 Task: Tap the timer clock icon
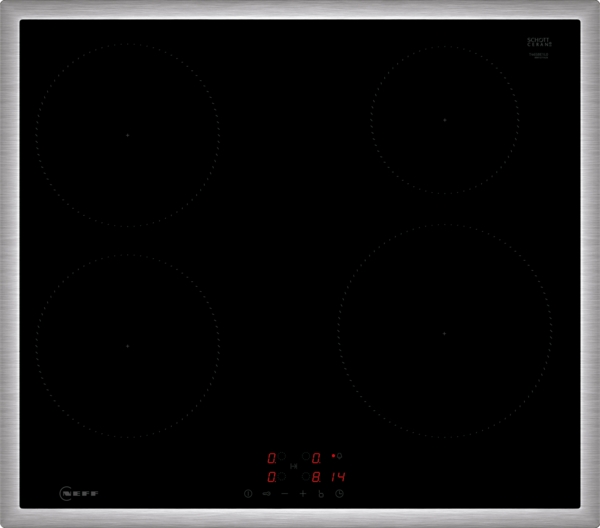coord(340,494)
